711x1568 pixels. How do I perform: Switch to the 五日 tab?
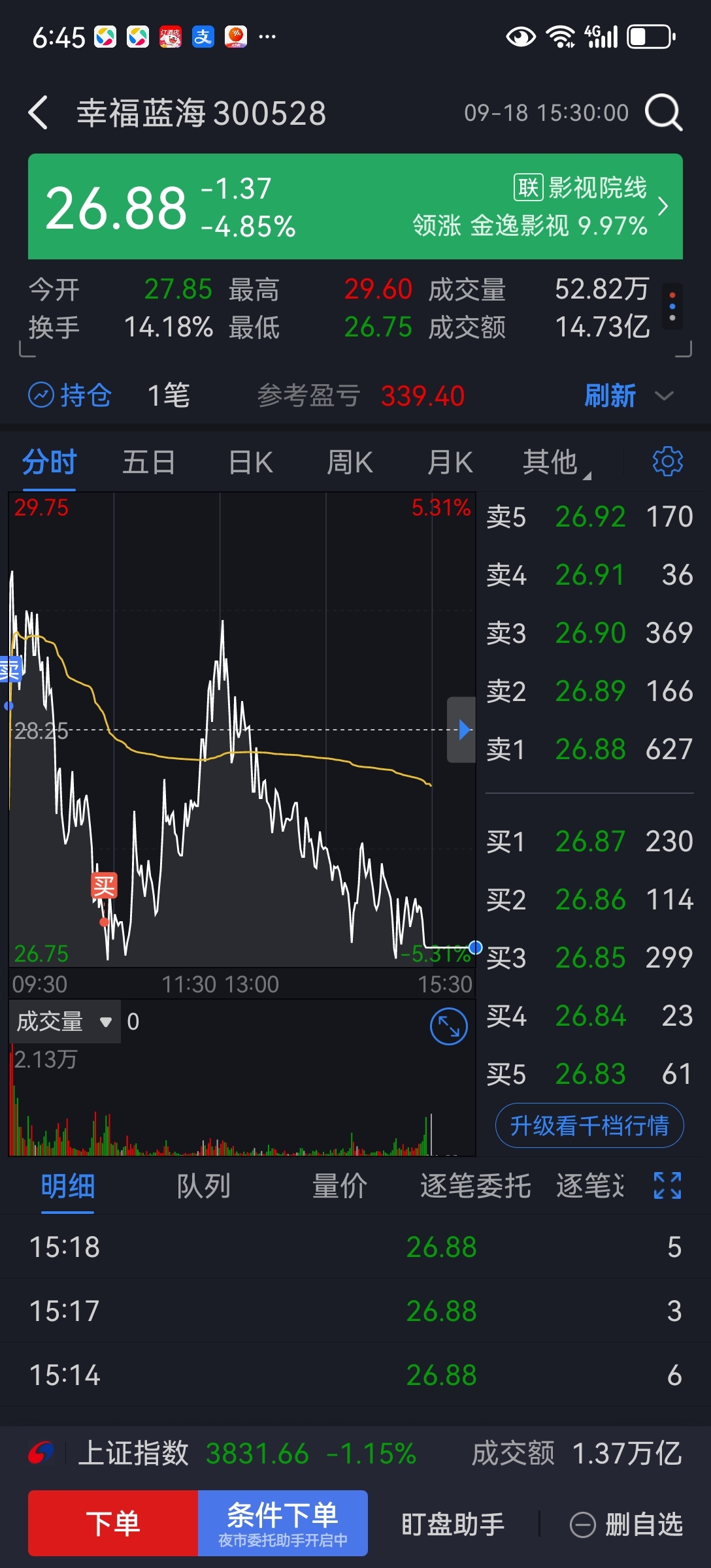(x=149, y=462)
